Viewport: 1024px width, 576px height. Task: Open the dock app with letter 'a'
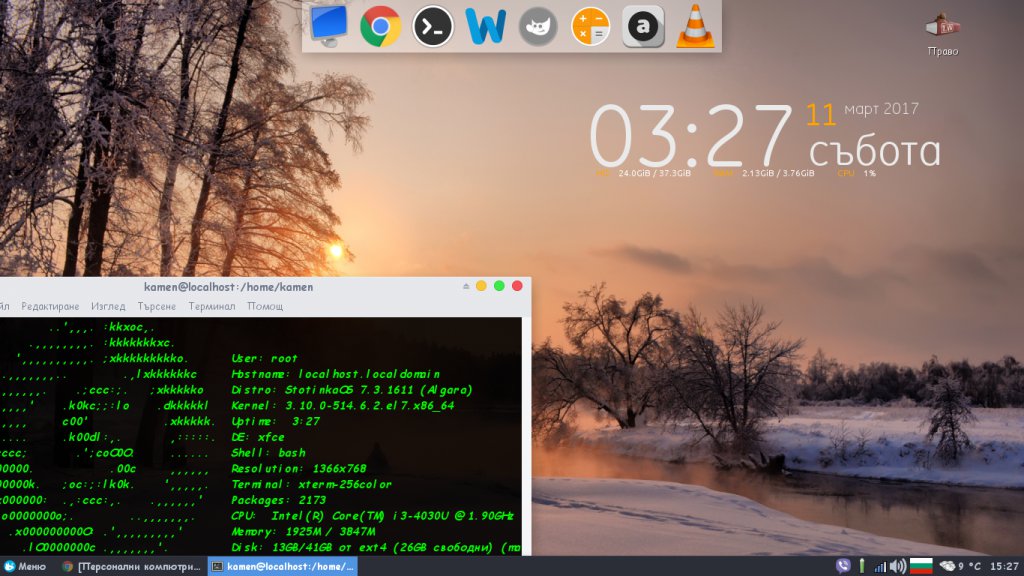pyautogui.click(x=643, y=26)
